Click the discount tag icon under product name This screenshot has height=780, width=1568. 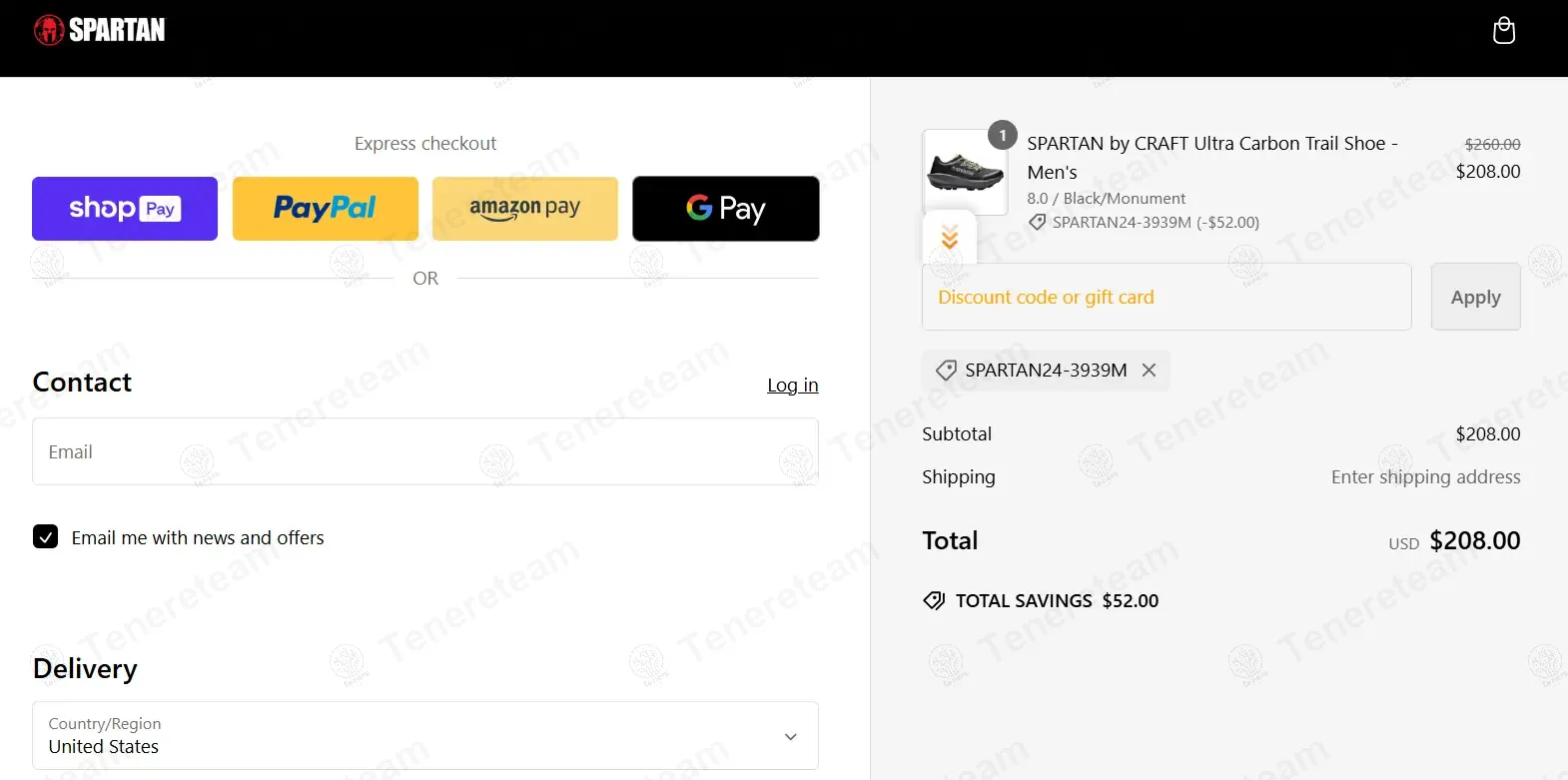pyautogui.click(x=1038, y=223)
